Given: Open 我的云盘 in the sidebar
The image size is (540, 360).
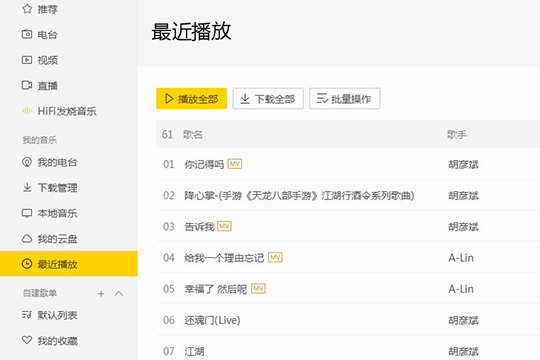Looking at the screenshot, I should point(57,239).
